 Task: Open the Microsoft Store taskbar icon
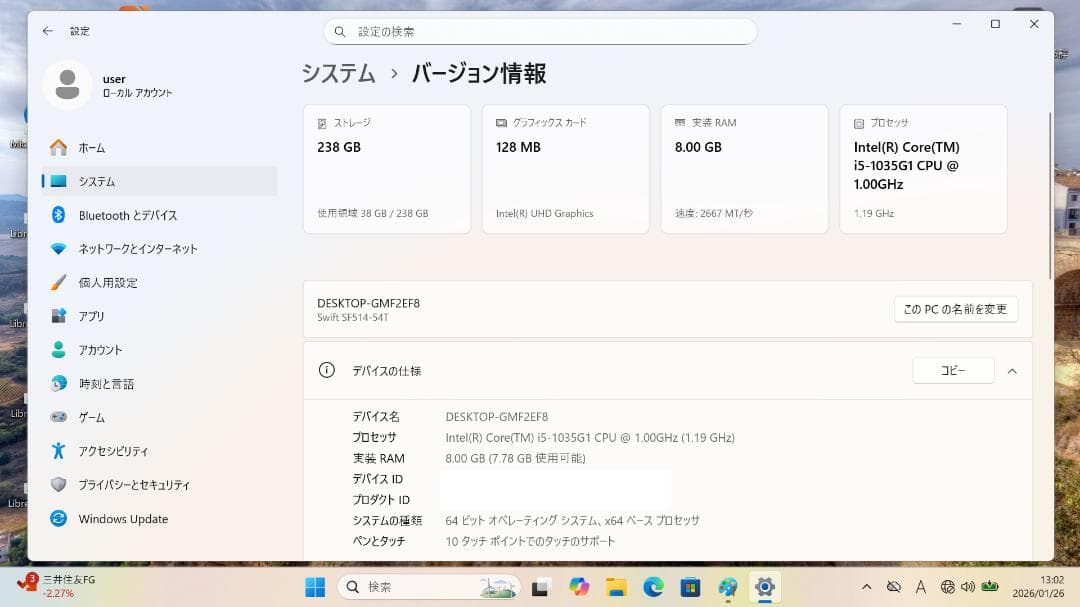tap(688, 587)
